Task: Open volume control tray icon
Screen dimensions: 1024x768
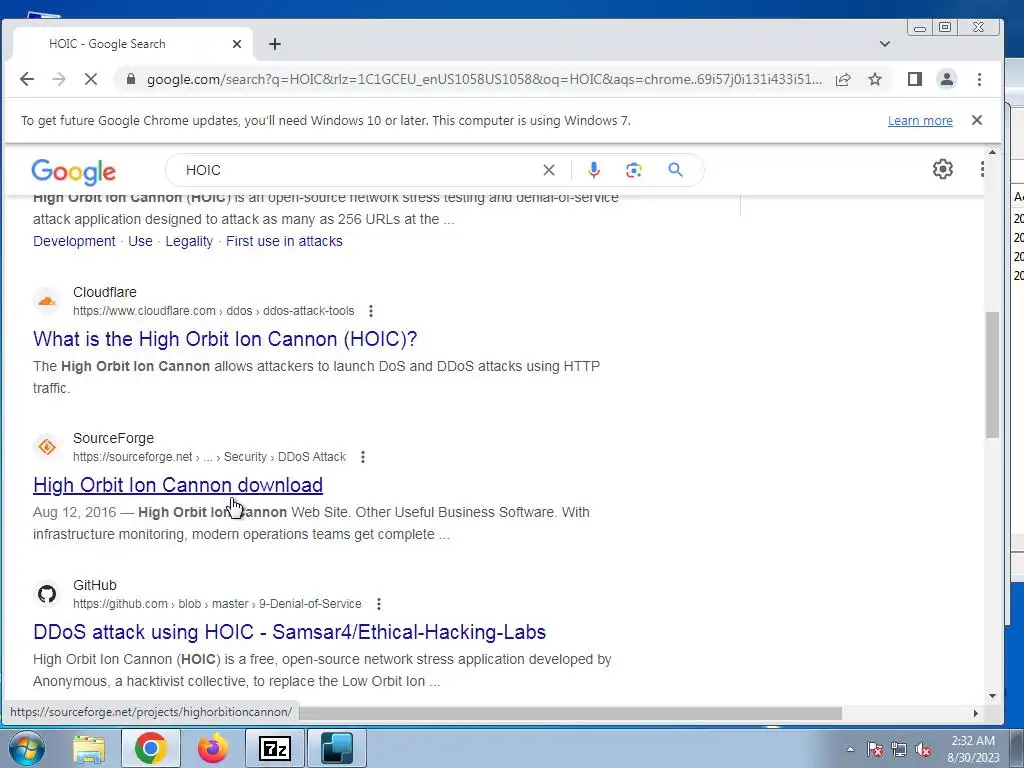Action: [x=923, y=749]
